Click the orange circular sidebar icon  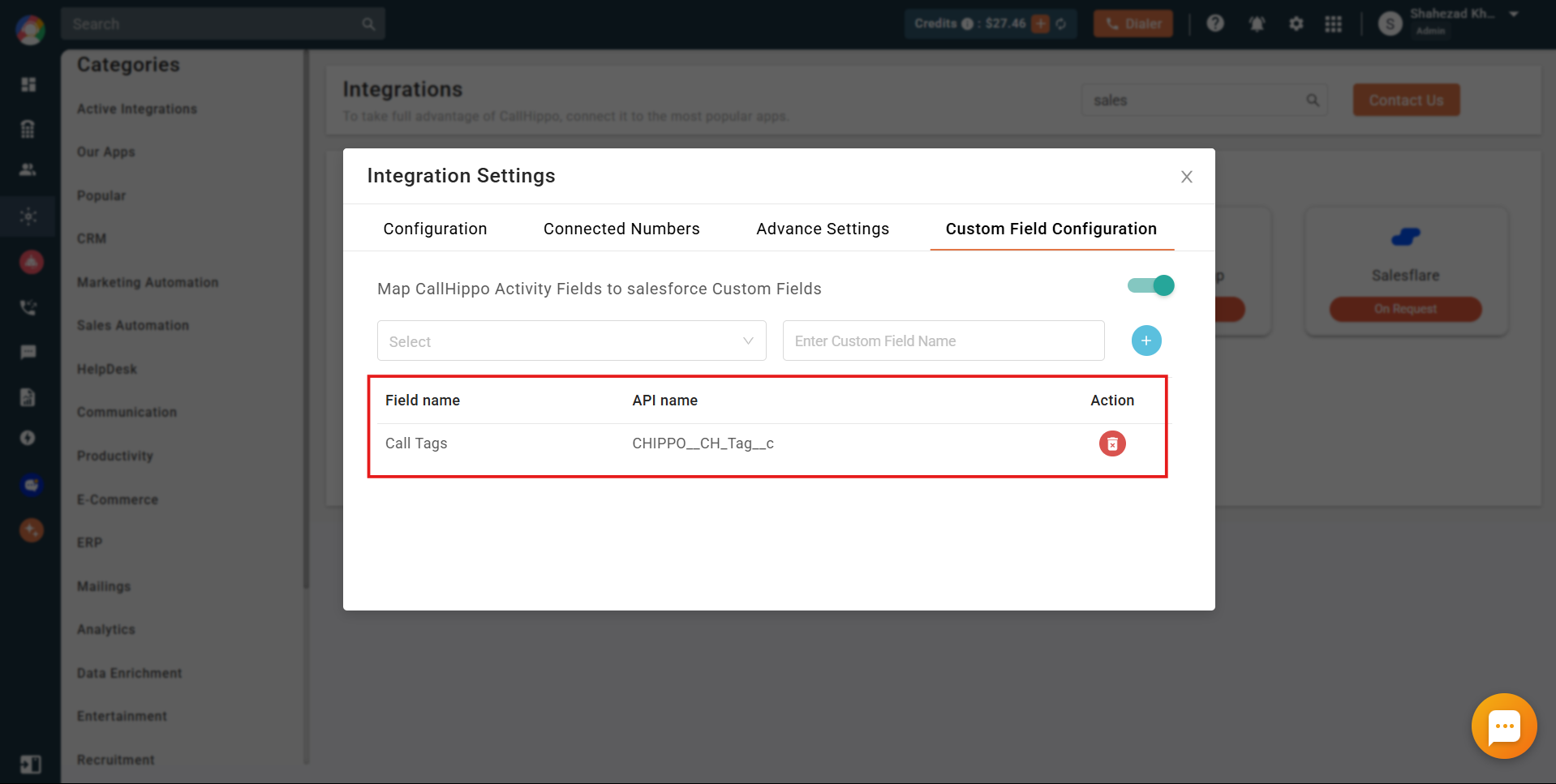point(31,530)
